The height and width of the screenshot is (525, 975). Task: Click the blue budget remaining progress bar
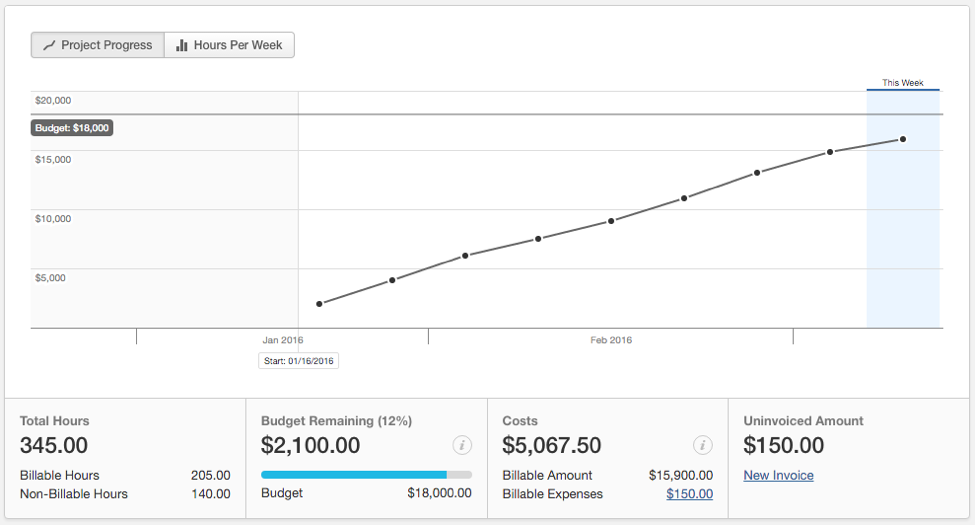pyautogui.click(x=354, y=475)
